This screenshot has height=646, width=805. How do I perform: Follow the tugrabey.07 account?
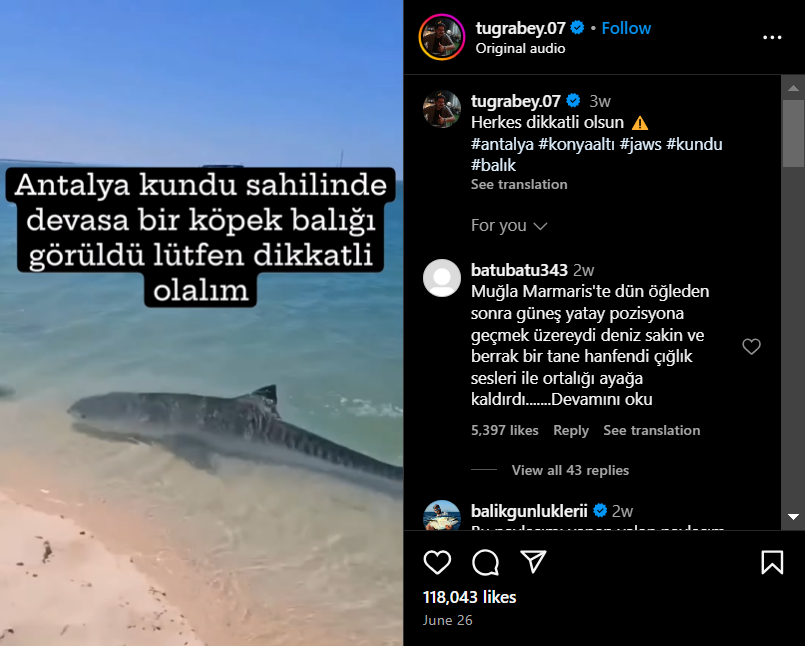click(626, 28)
